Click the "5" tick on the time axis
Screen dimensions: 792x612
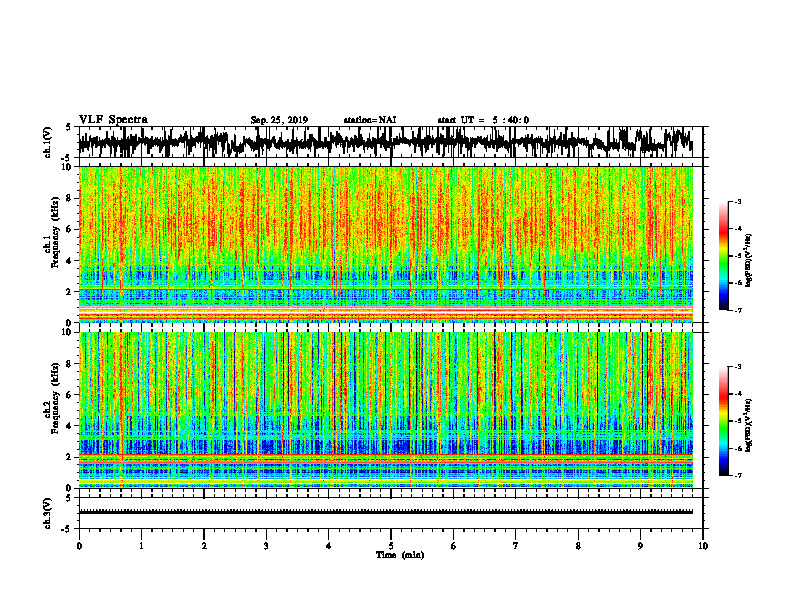pos(391,546)
